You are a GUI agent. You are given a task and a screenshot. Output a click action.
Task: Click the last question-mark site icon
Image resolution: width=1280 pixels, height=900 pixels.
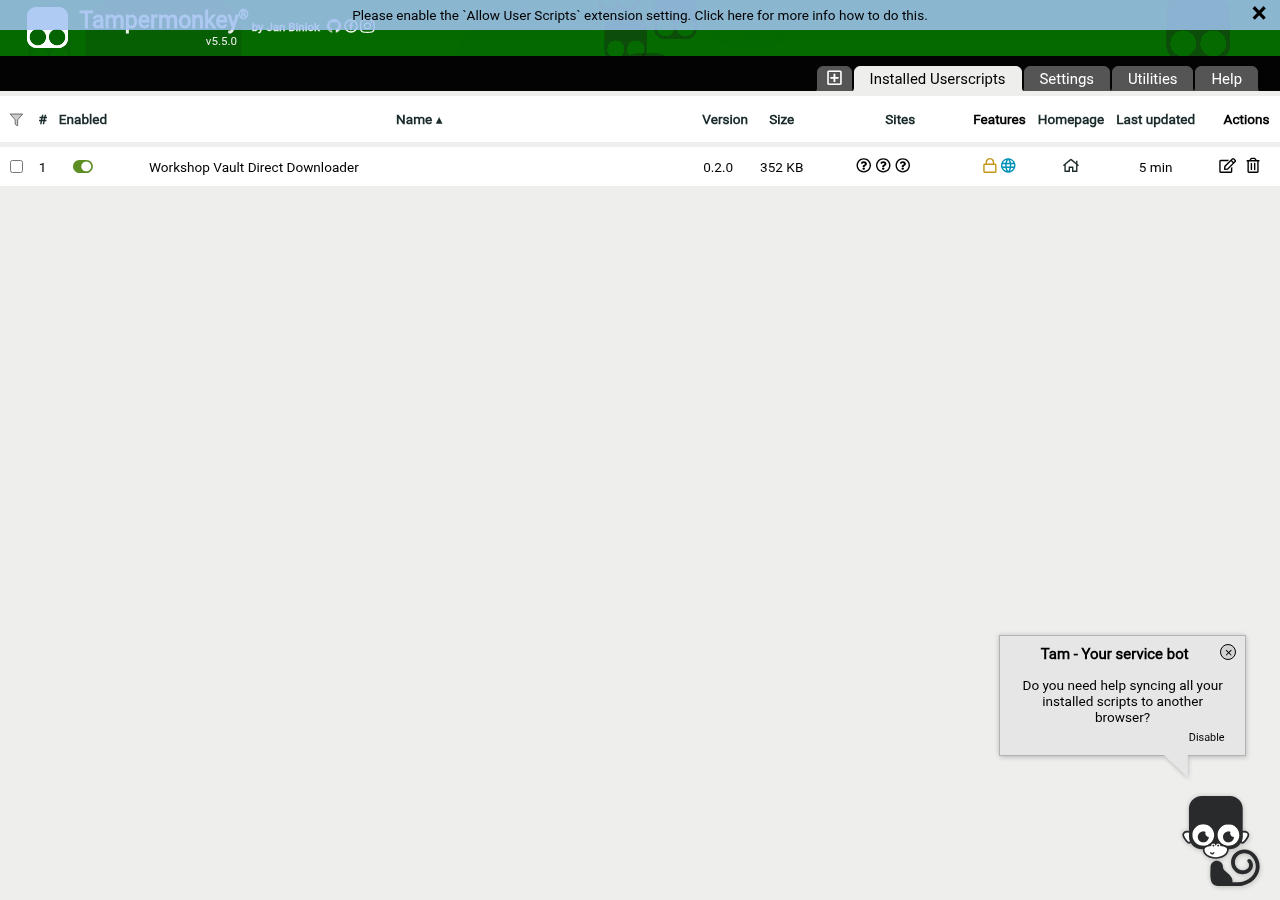[903, 166]
